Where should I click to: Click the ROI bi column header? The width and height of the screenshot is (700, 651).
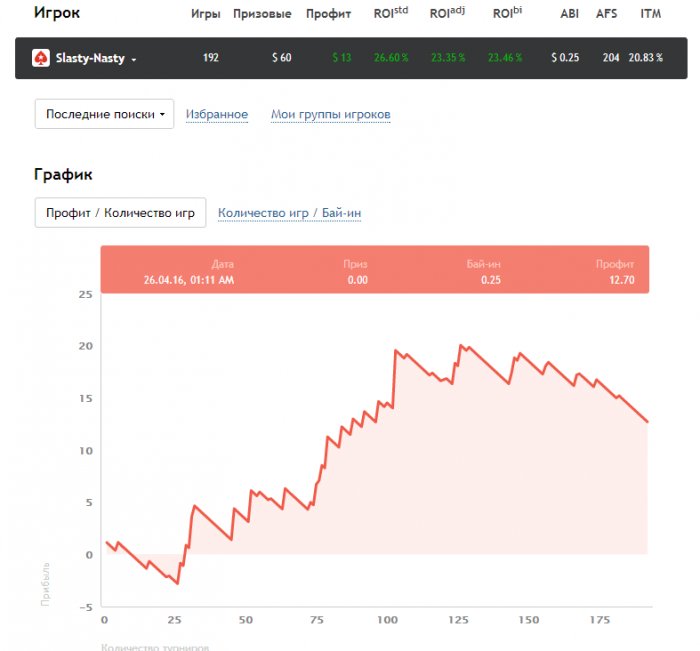507,15
